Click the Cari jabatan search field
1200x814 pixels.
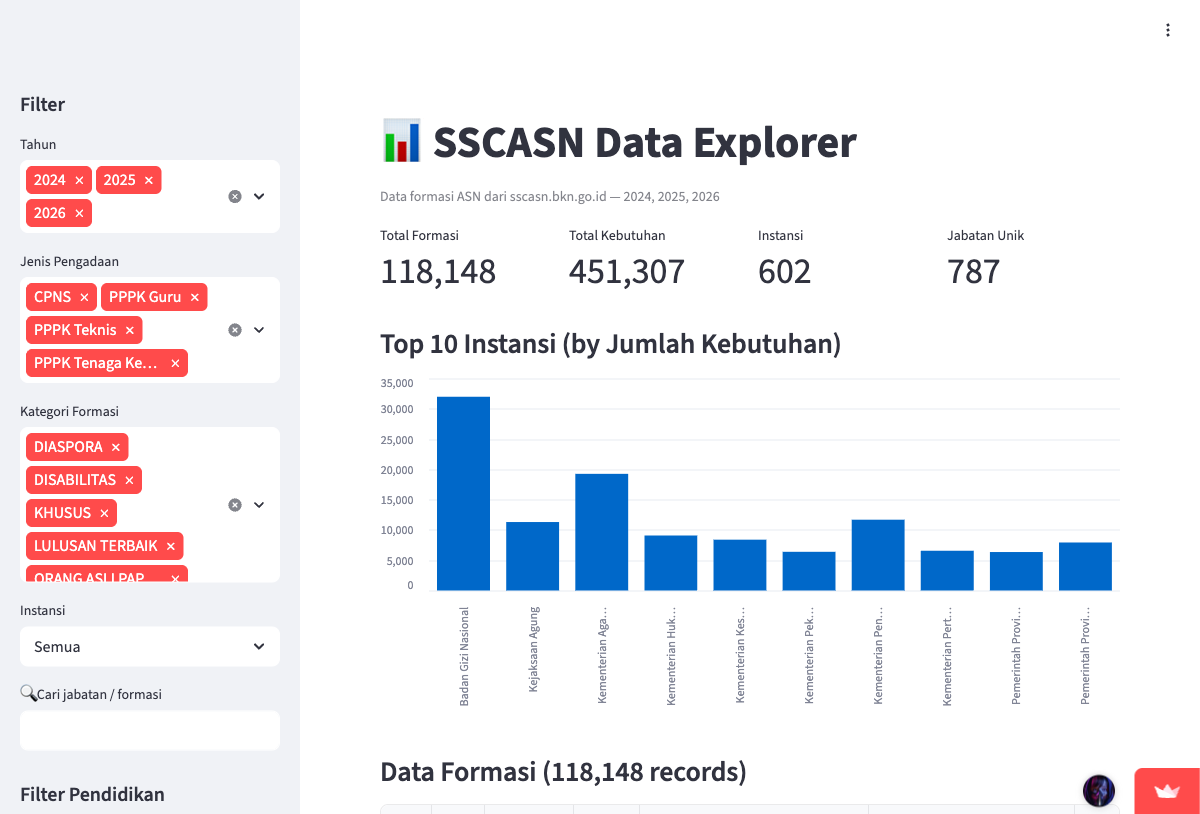(x=150, y=730)
